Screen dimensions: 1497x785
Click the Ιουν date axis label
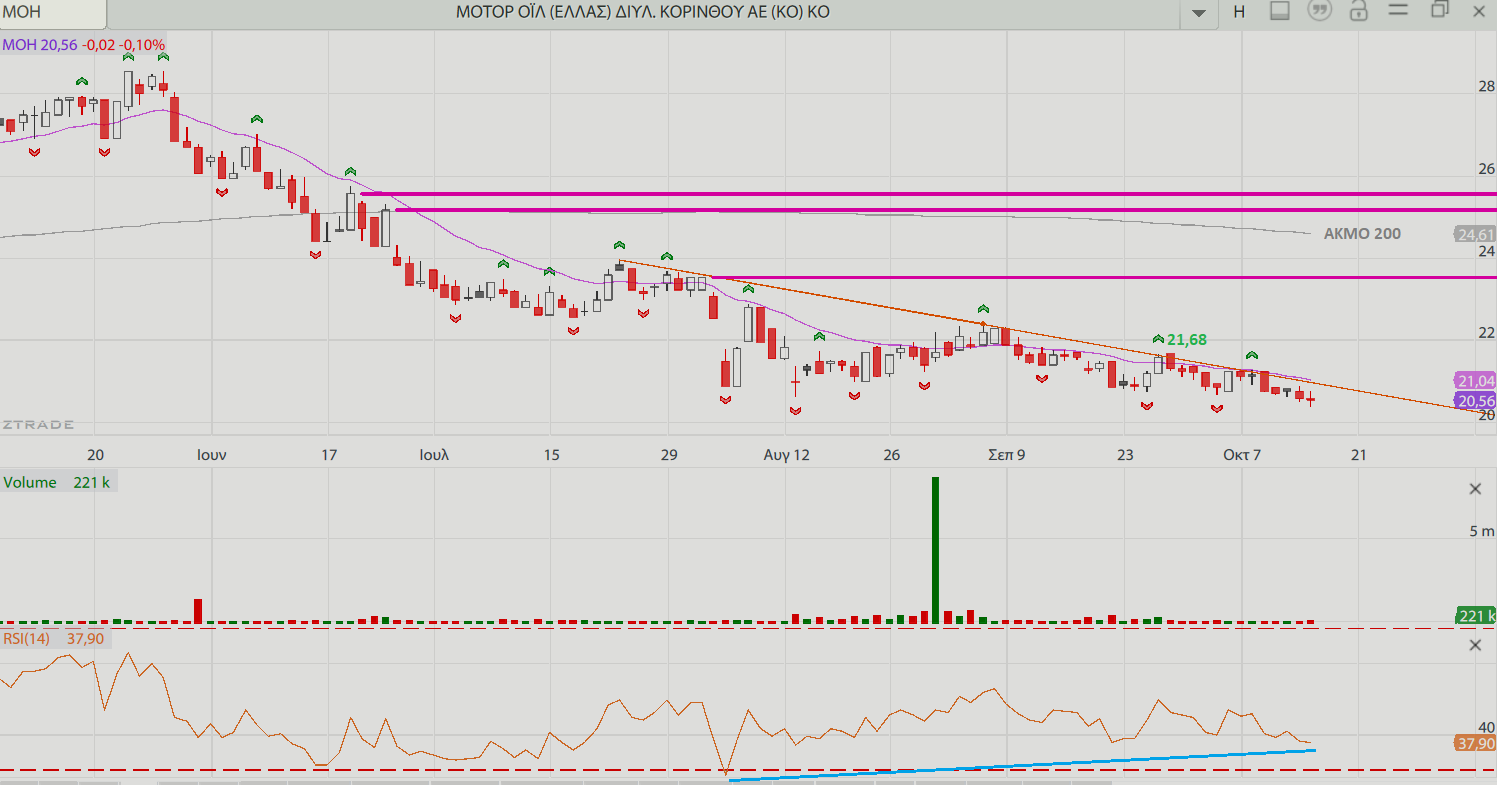click(211, 454)
